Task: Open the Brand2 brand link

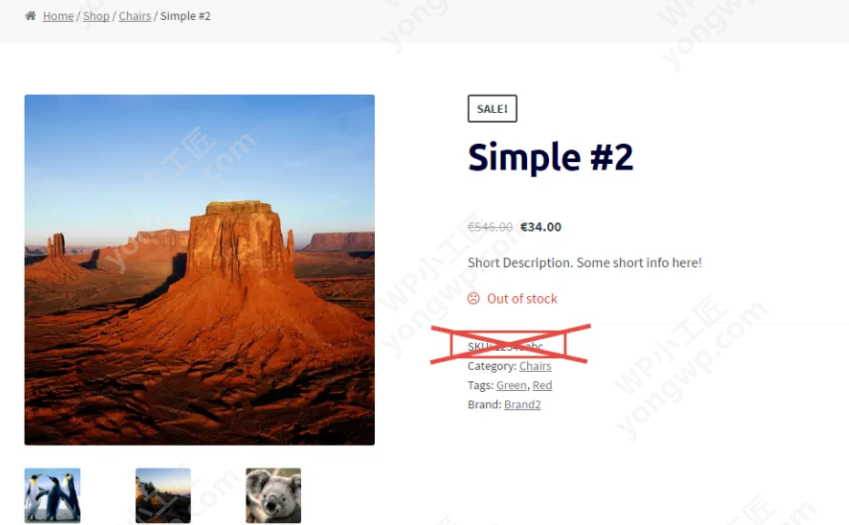Action: 522,404
